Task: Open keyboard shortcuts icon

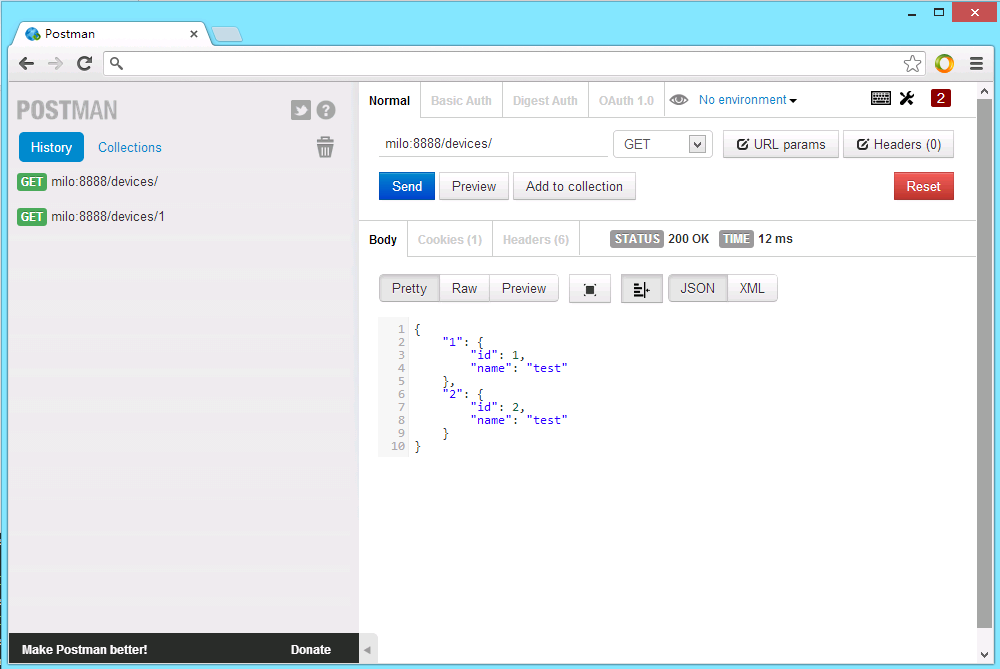Action: 881,98
